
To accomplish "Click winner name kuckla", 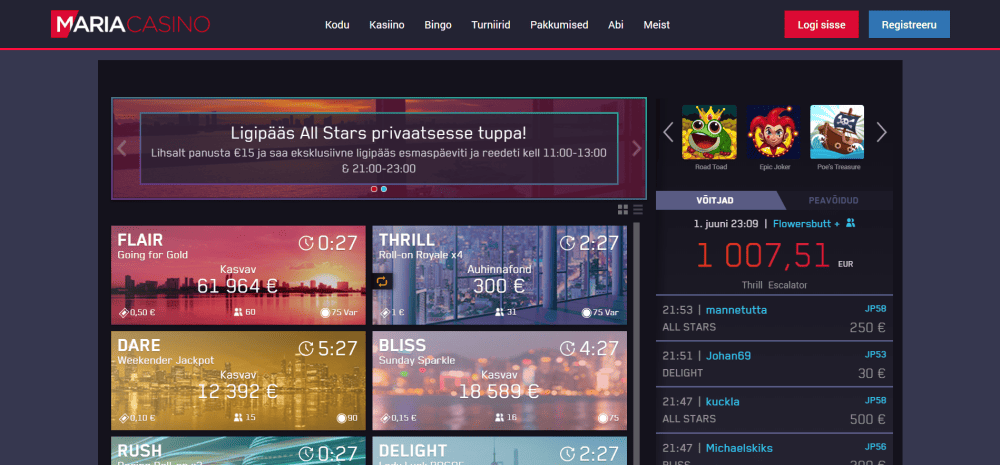I will [723, 402].
